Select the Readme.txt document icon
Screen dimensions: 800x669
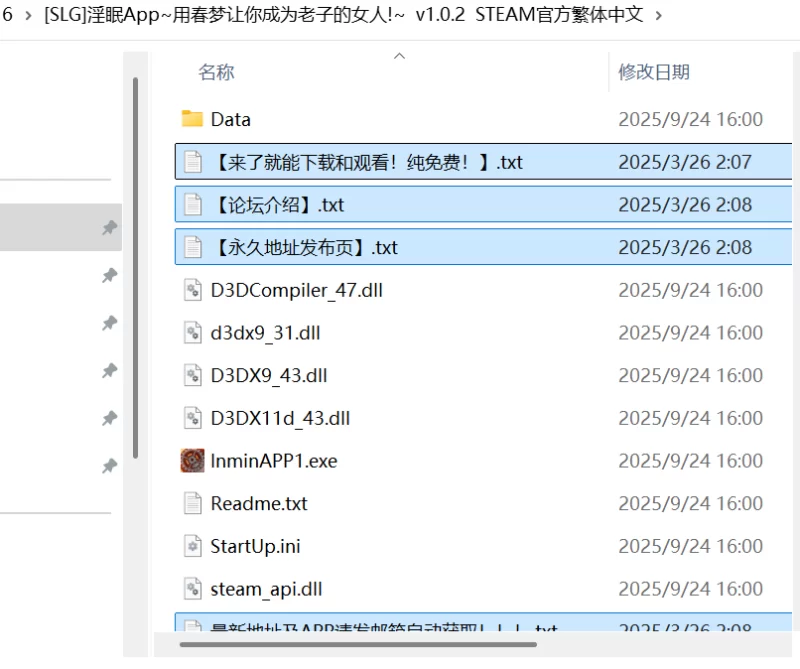pos(192,503)
